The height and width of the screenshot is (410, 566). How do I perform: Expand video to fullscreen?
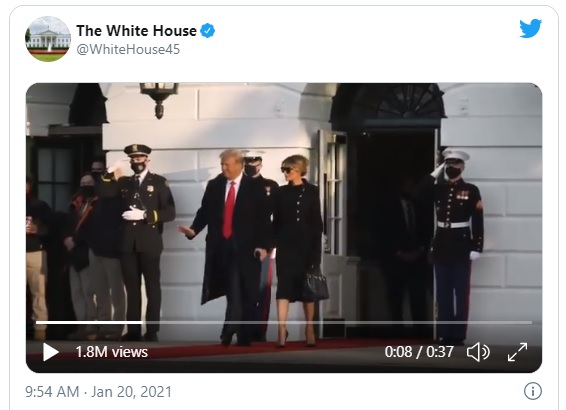517,352
